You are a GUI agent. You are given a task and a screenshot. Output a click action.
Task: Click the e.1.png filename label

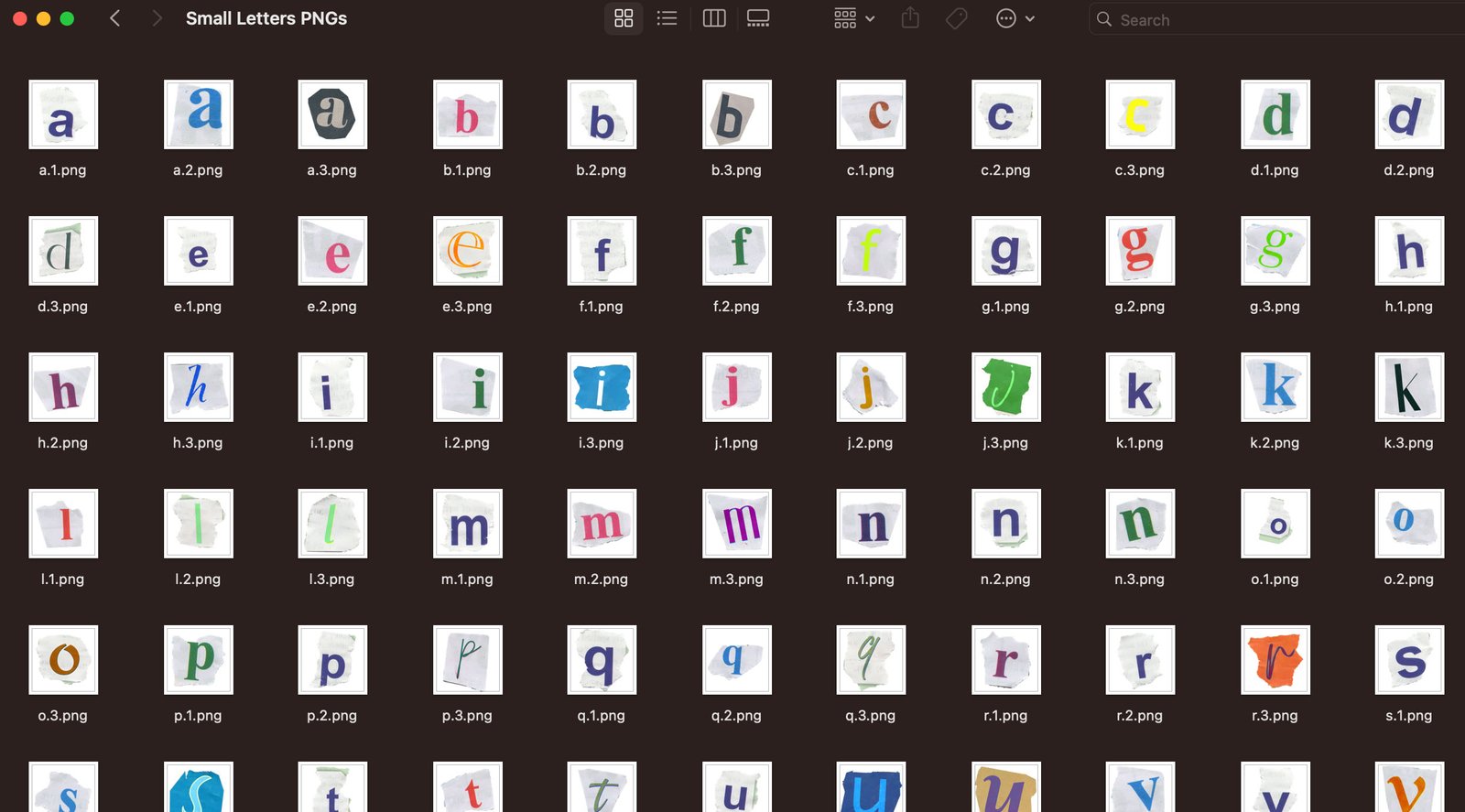point(198,307)
